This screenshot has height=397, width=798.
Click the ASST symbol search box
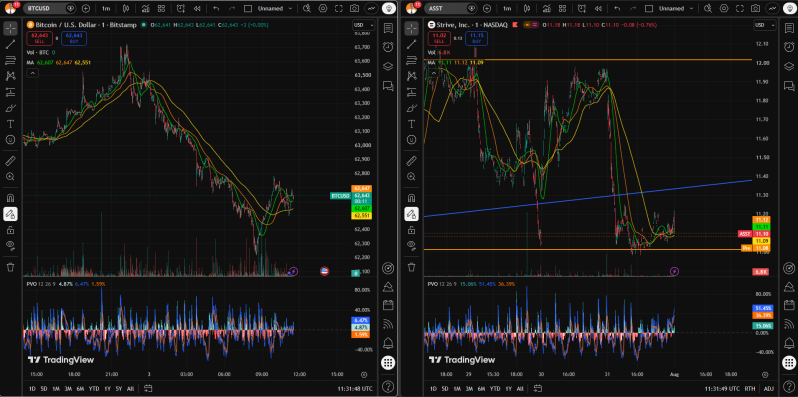point(451,9)
